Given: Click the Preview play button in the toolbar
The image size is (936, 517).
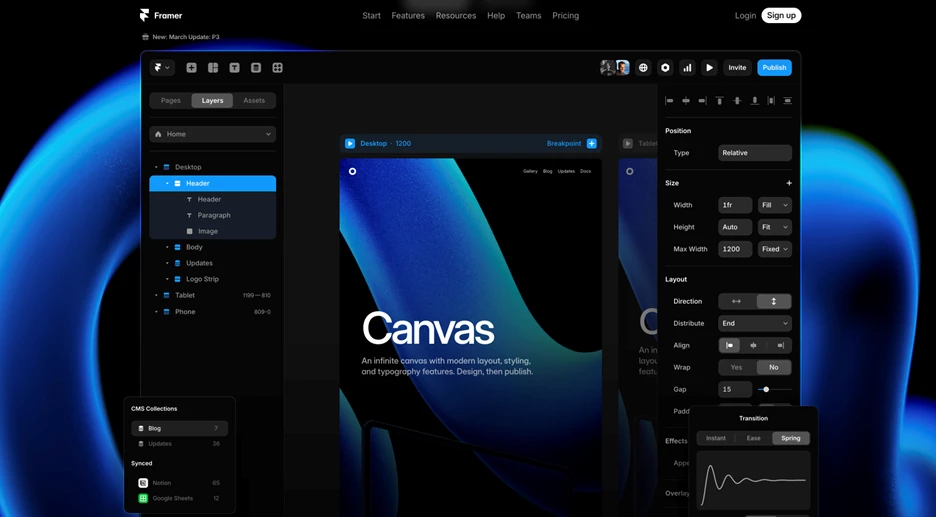Looking at the screenshot, I should coord(709,68).
